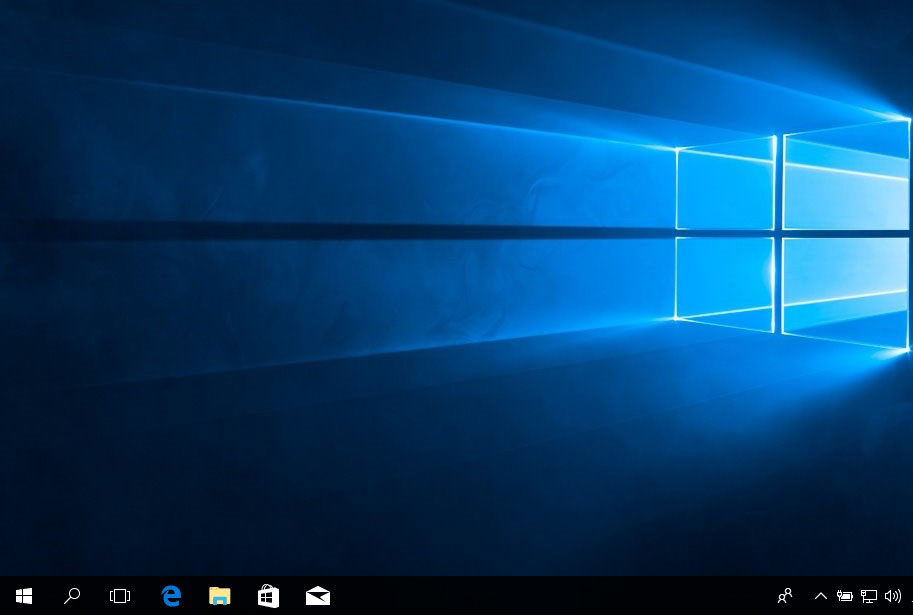Image resolution: width=913 pixels, height=615 pixels.
Task: Open the Windows Start menu
Action: [x=24, y=596]
